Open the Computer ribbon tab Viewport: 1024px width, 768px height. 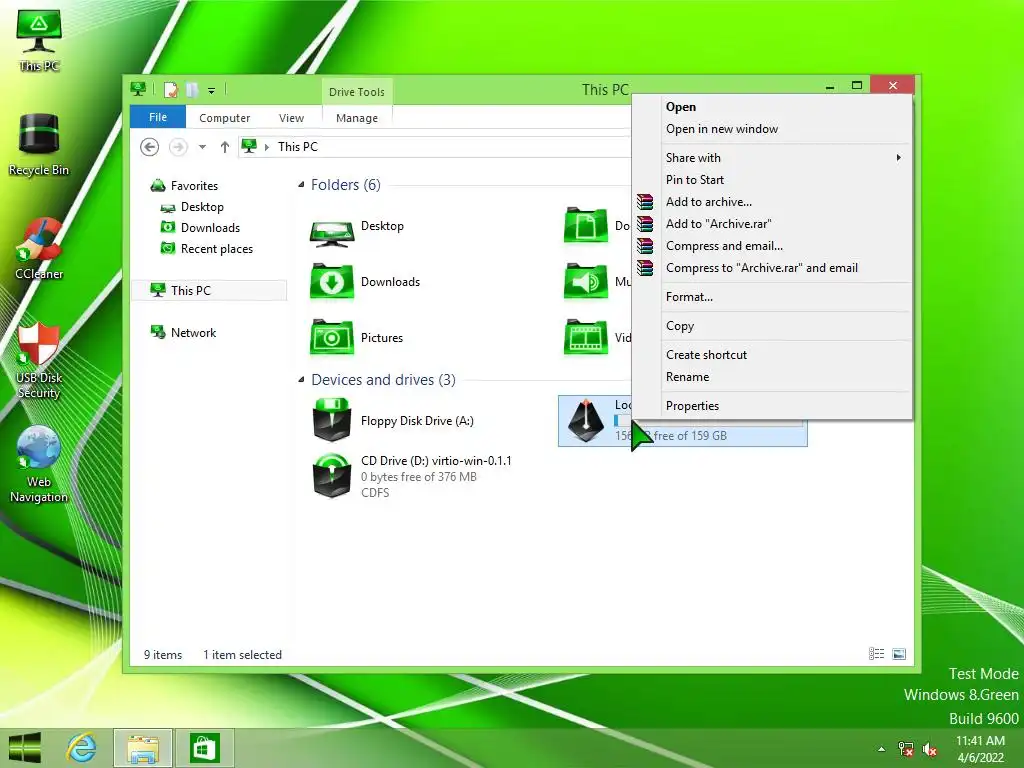(x=225, y=118)
